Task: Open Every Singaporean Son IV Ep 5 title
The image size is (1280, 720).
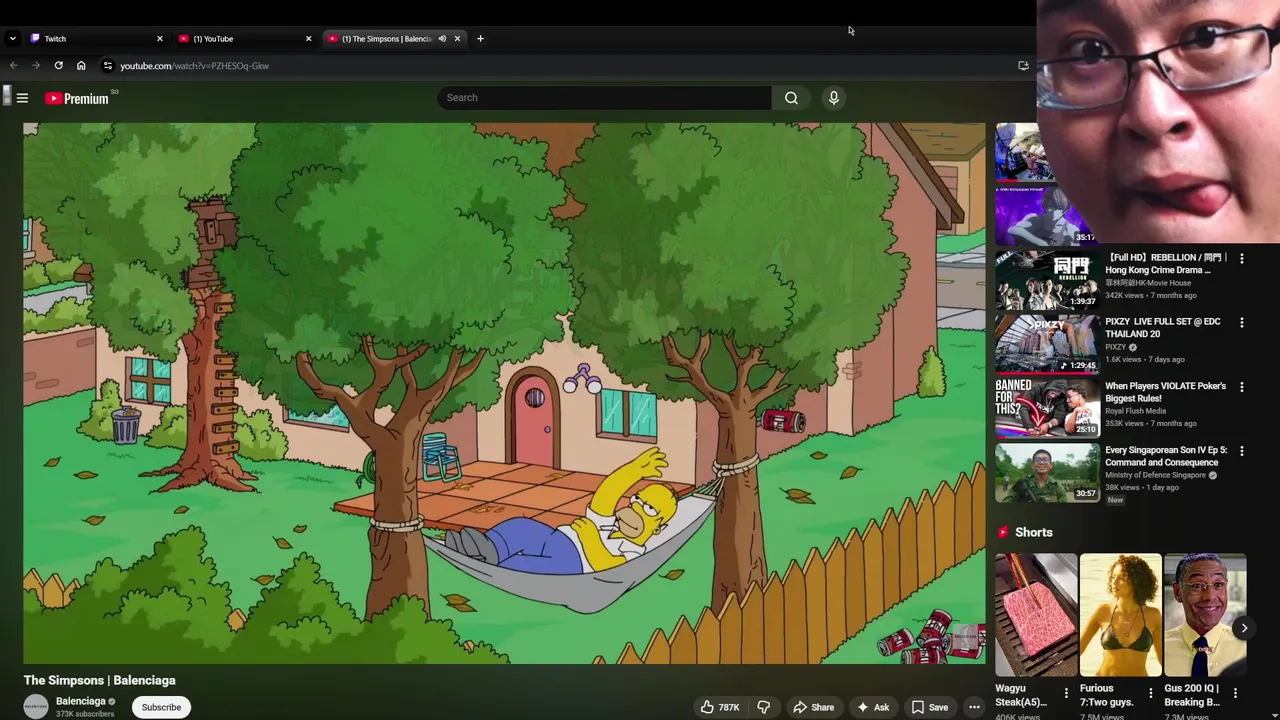Action: [1166, 456]
